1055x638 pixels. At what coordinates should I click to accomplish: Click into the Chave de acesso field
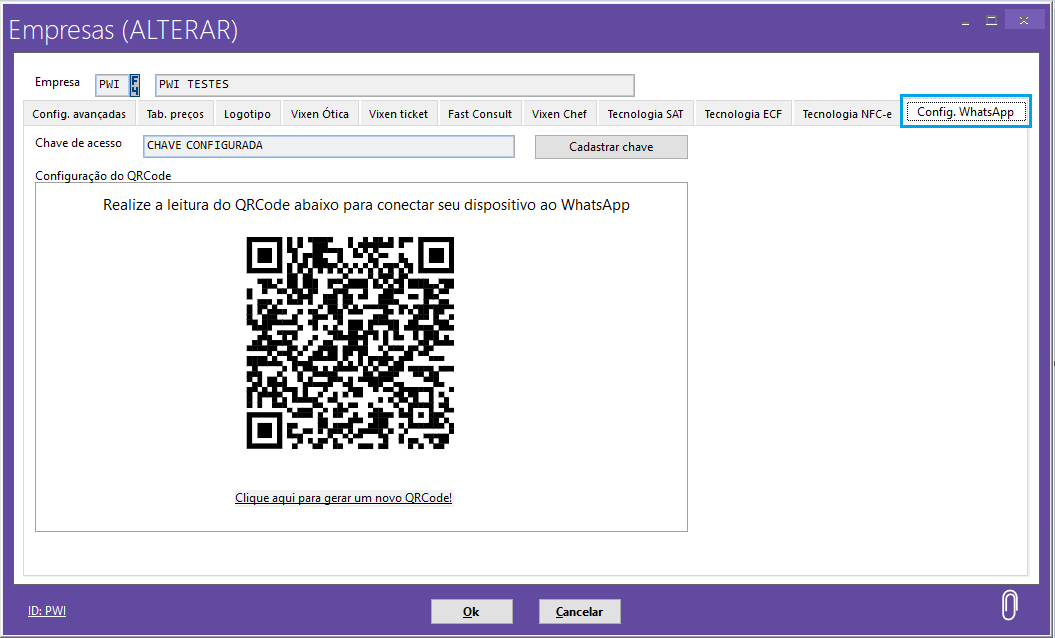pyautogui.click(x=328, y=146)
